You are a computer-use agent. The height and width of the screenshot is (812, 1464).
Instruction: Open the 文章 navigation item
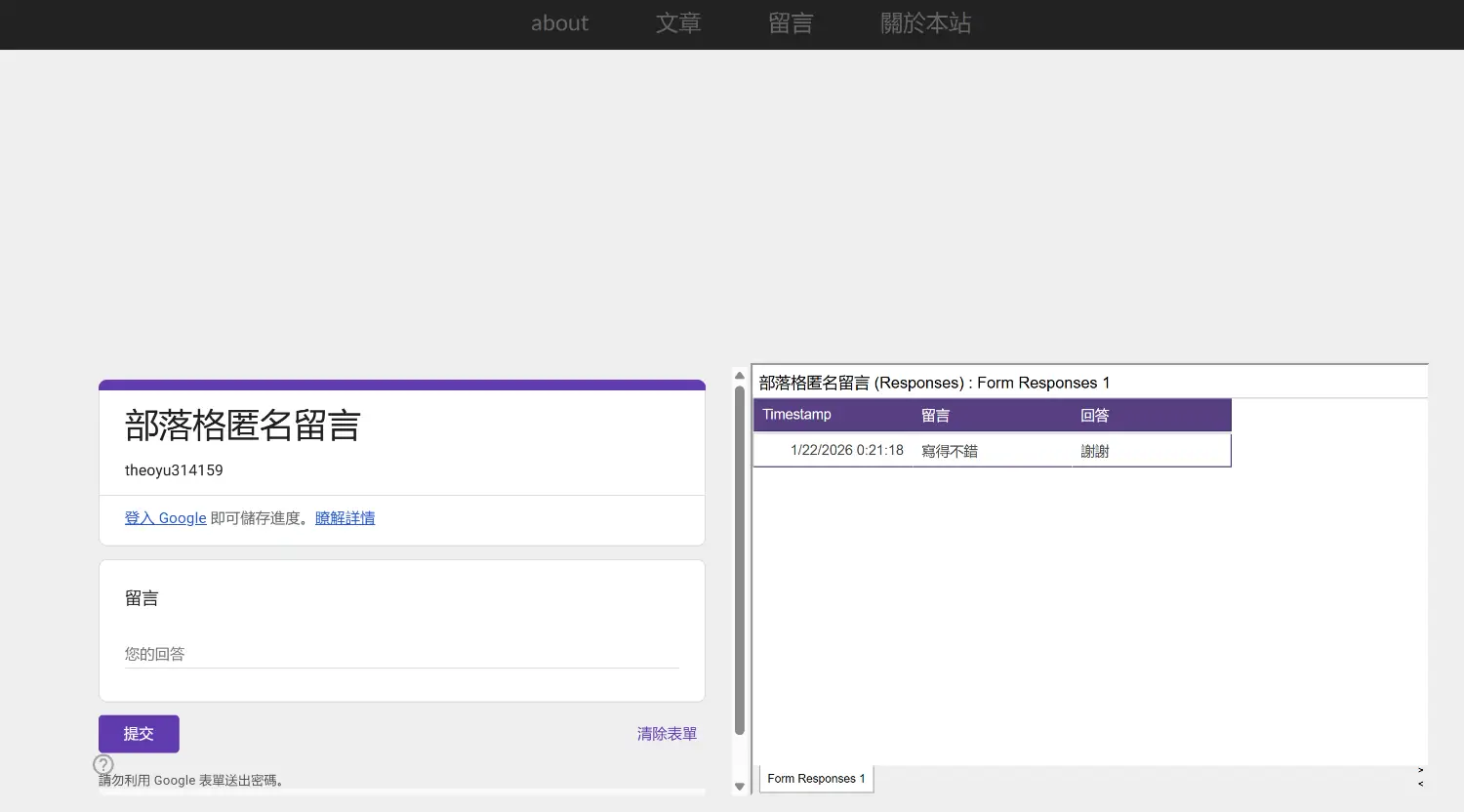[x=678, y=23]
